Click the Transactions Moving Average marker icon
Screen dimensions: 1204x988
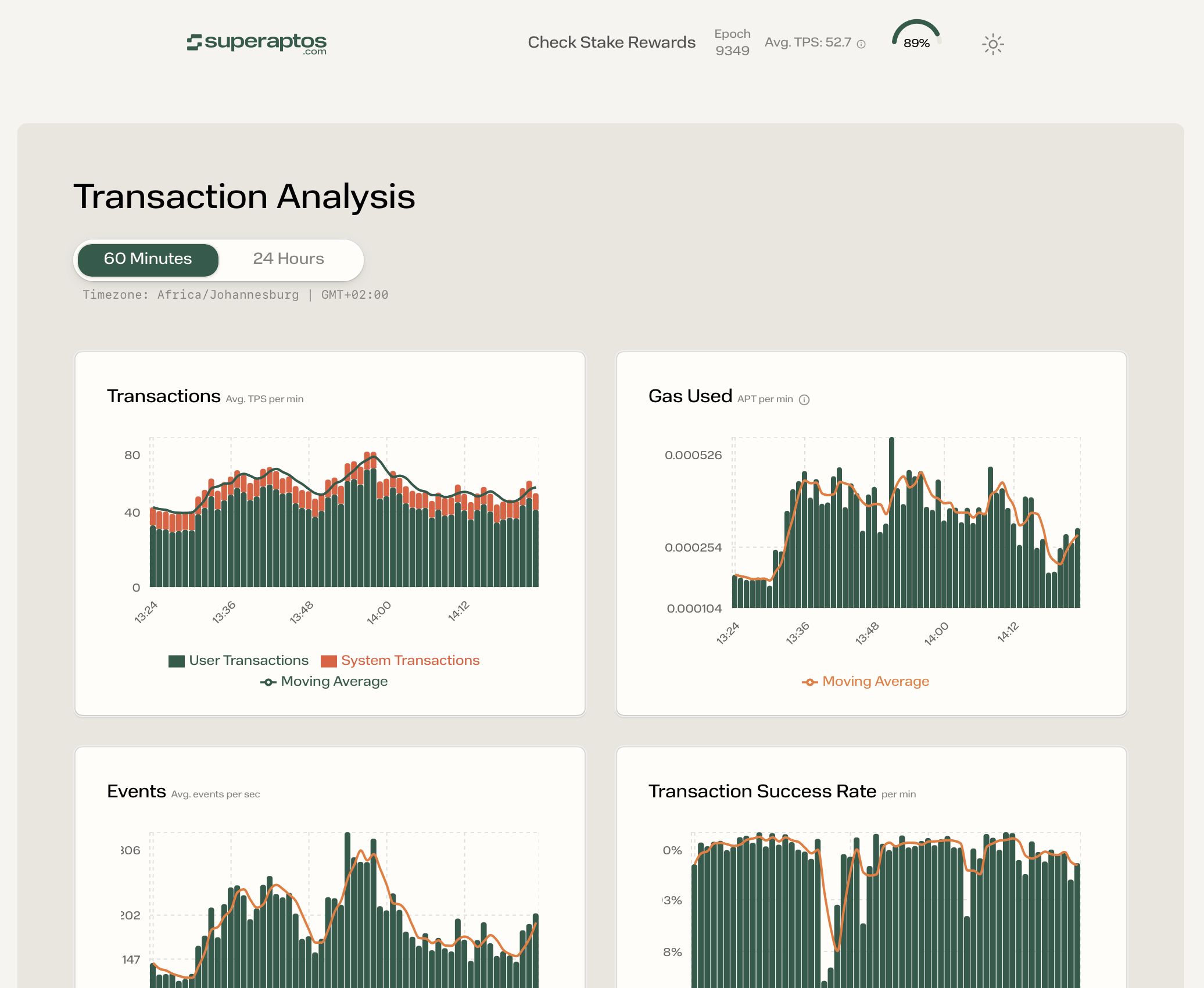point(268,682)
